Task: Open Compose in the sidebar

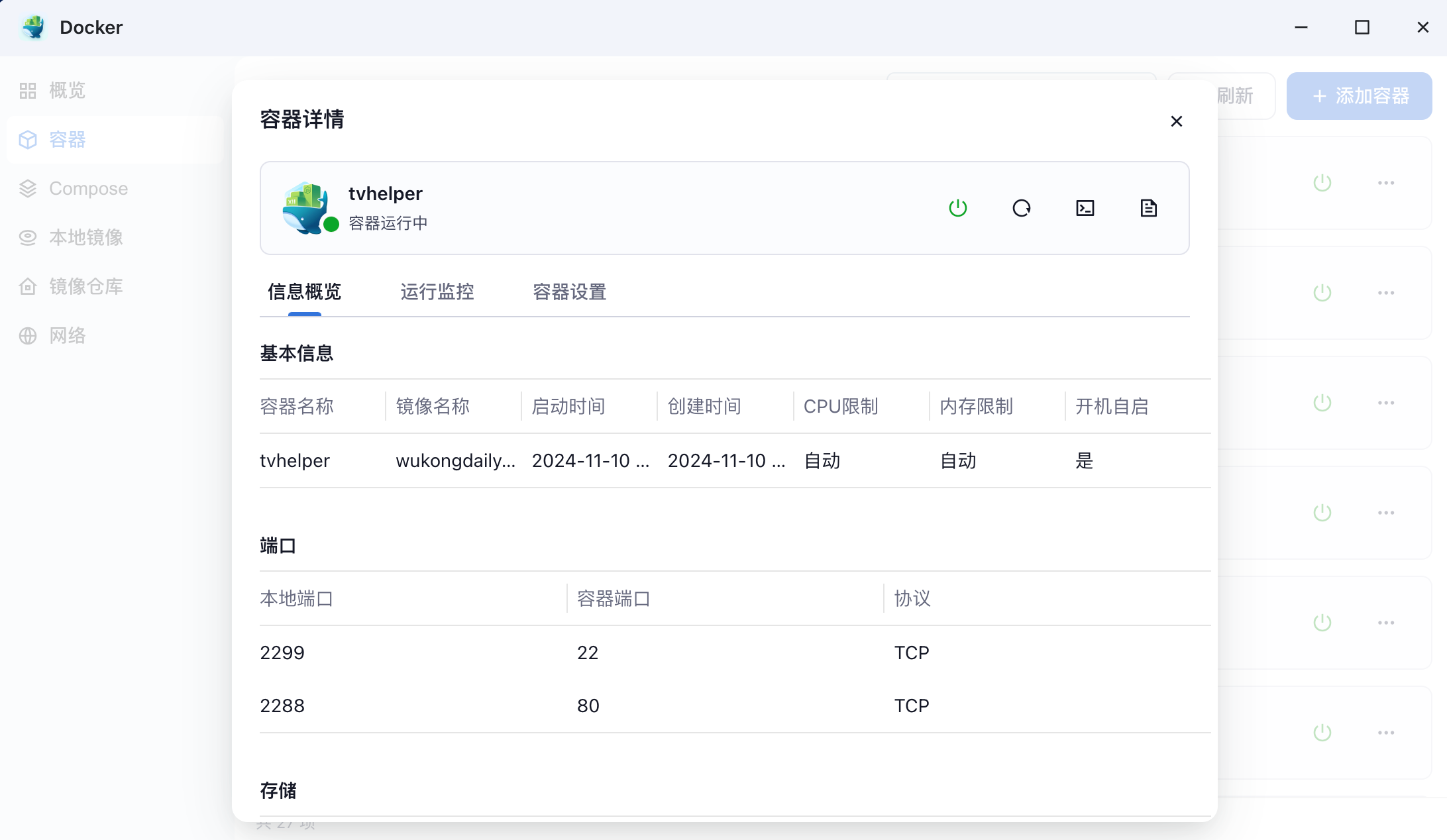Action: [115, 189]
